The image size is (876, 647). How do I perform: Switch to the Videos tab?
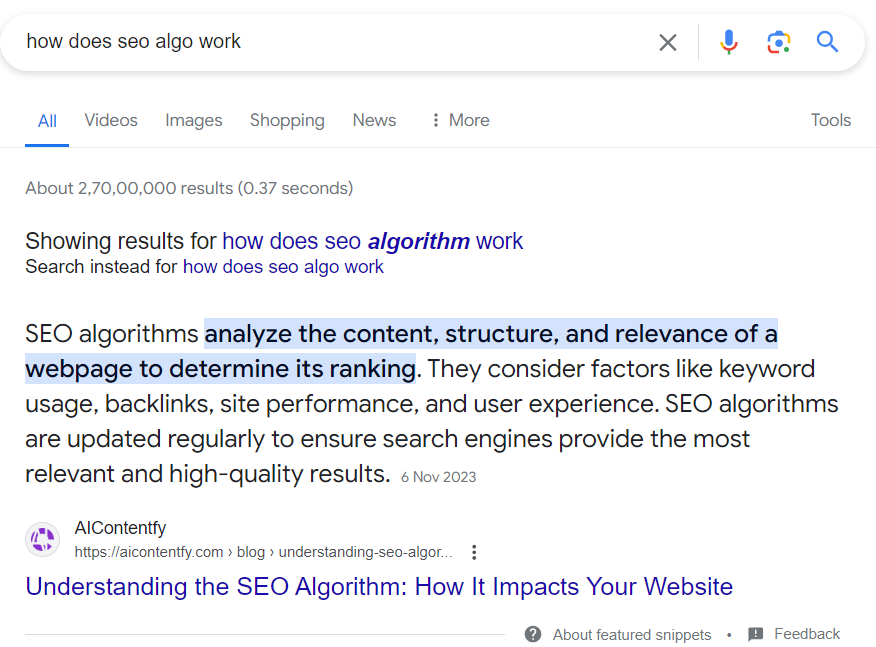110,120
